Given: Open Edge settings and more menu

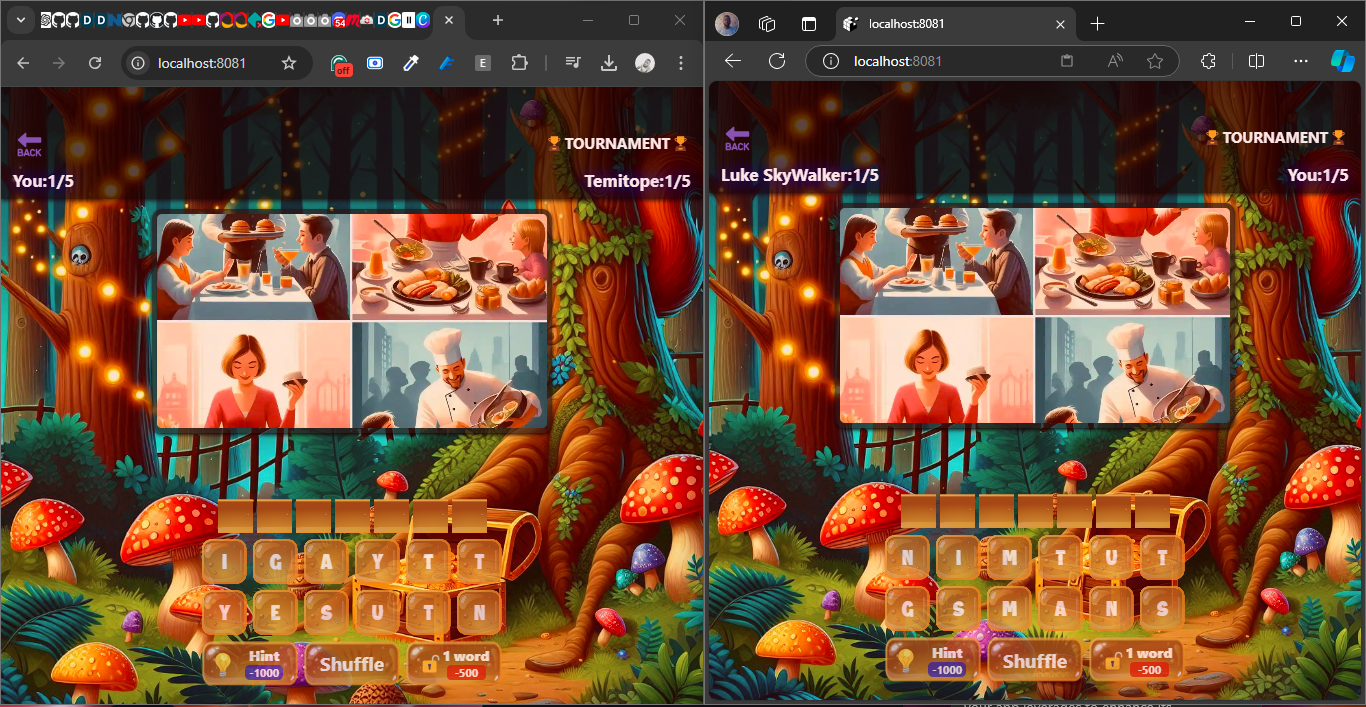Looking at the screenshot, I should (x=1300, y=61).
